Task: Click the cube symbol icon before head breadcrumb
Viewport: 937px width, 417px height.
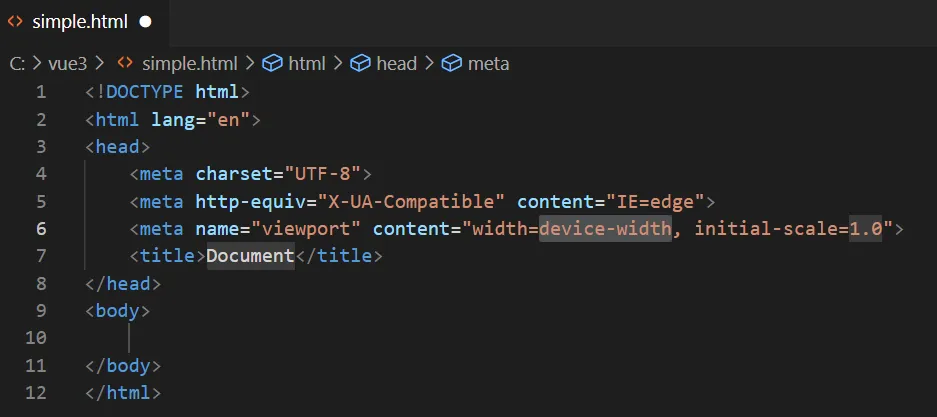Action: 360,63
